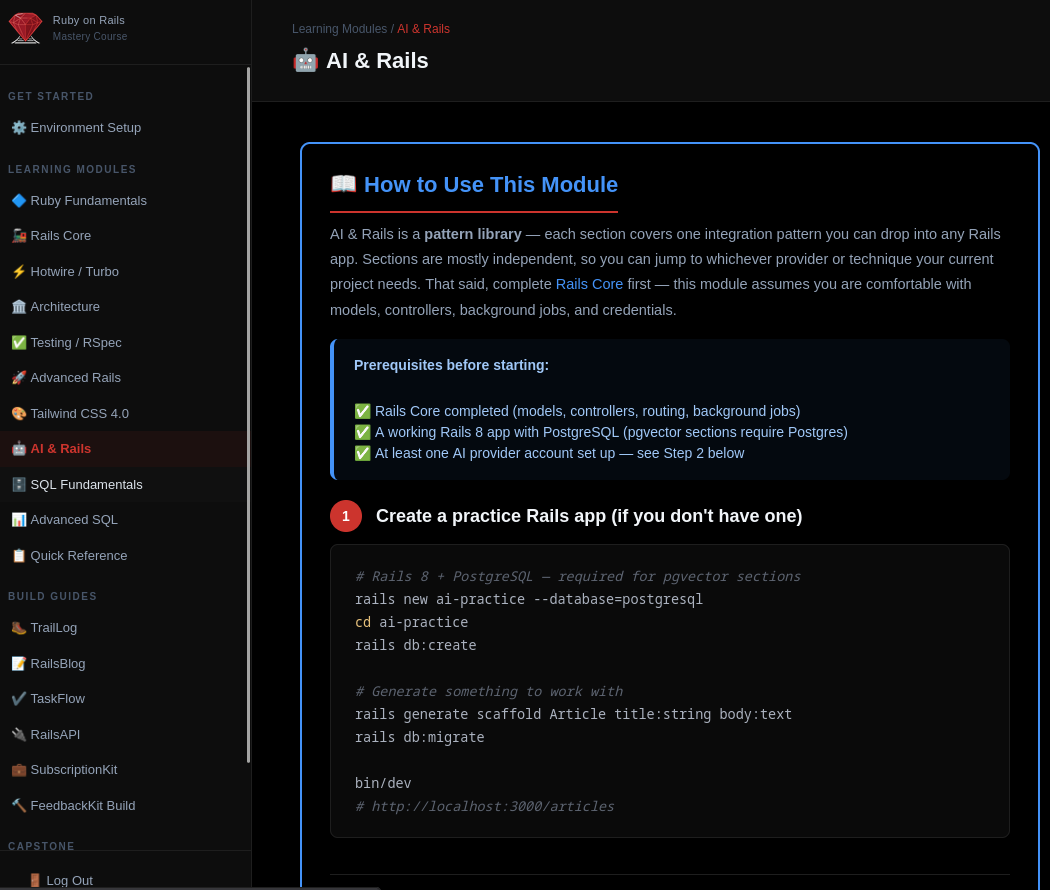Go to Ruby Fundamentals module
The width and height of the screenshot is (1050, 890).
tap(123, 200)
